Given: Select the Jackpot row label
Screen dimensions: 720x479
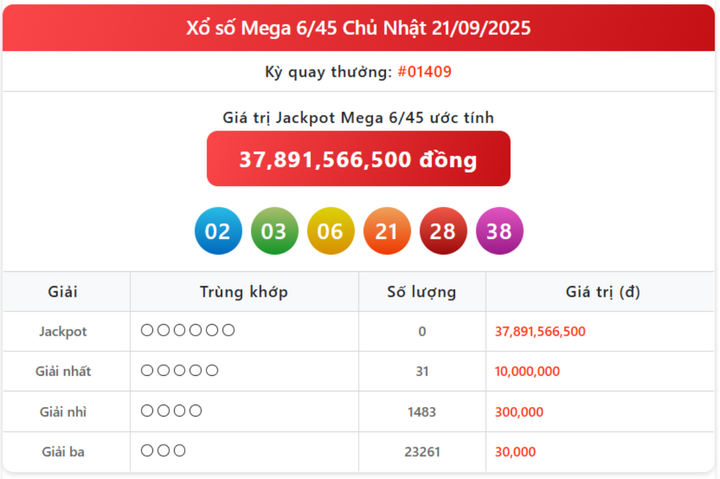Looking at the screenshot, I should pos(63,331).
